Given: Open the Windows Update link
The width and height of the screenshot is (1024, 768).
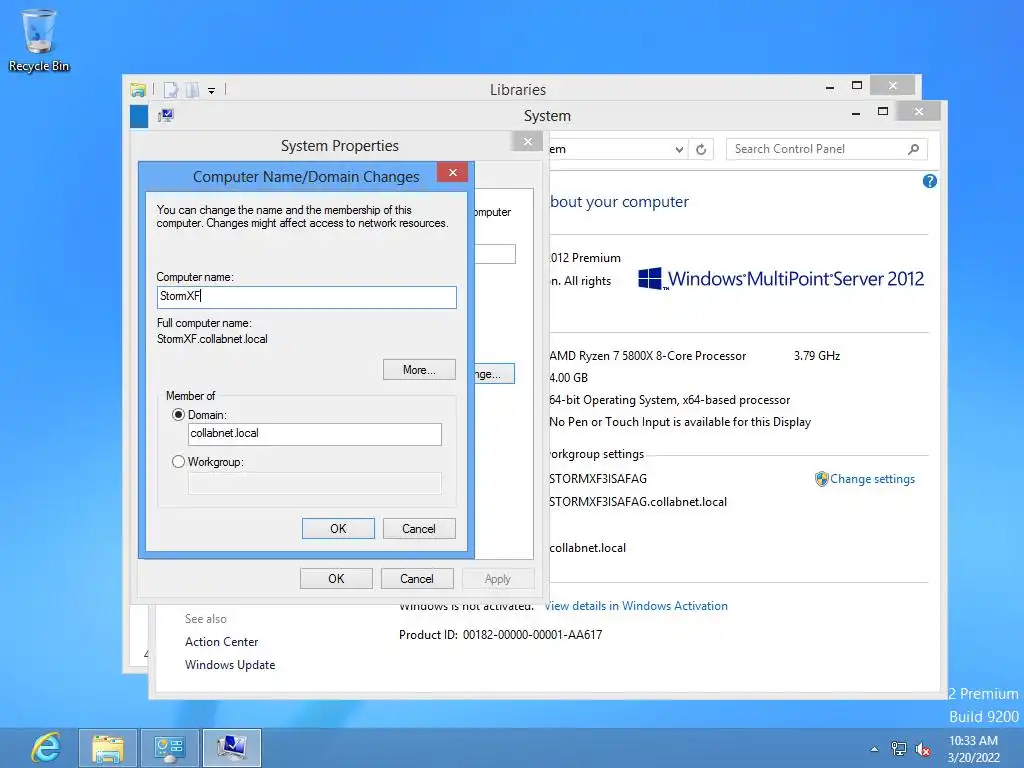Looking at the screenshot, I should coord(230,664).
